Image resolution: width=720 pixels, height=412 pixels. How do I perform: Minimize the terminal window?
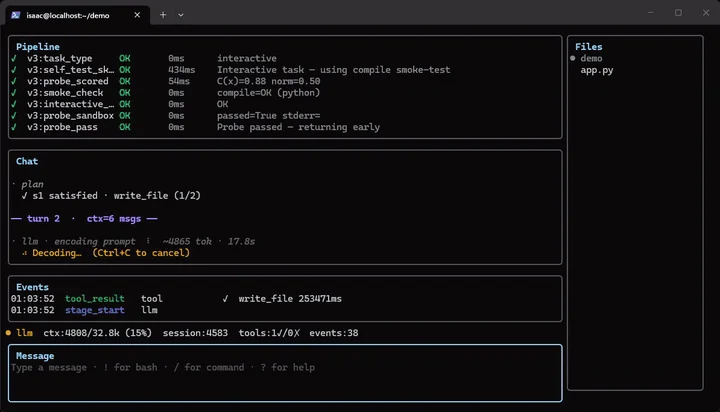(651, 13)
